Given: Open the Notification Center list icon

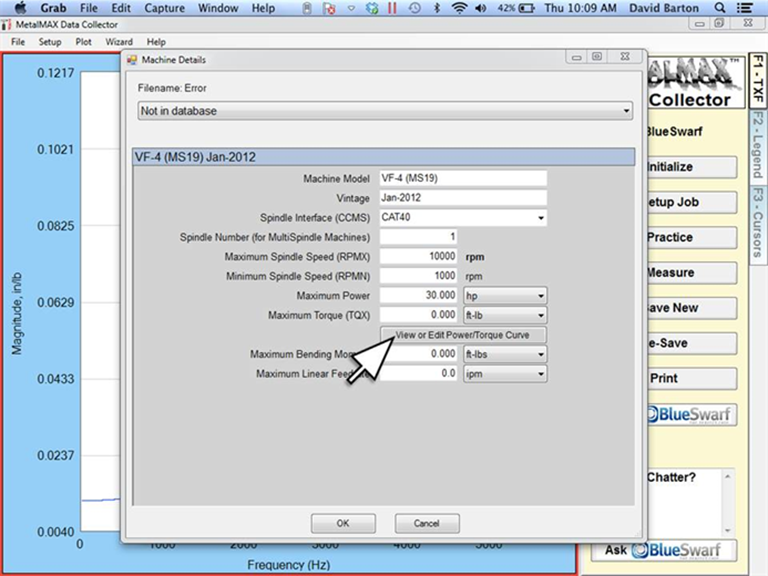Looking at the screenshot, I should pyautogui.click(x=745, y=8).
